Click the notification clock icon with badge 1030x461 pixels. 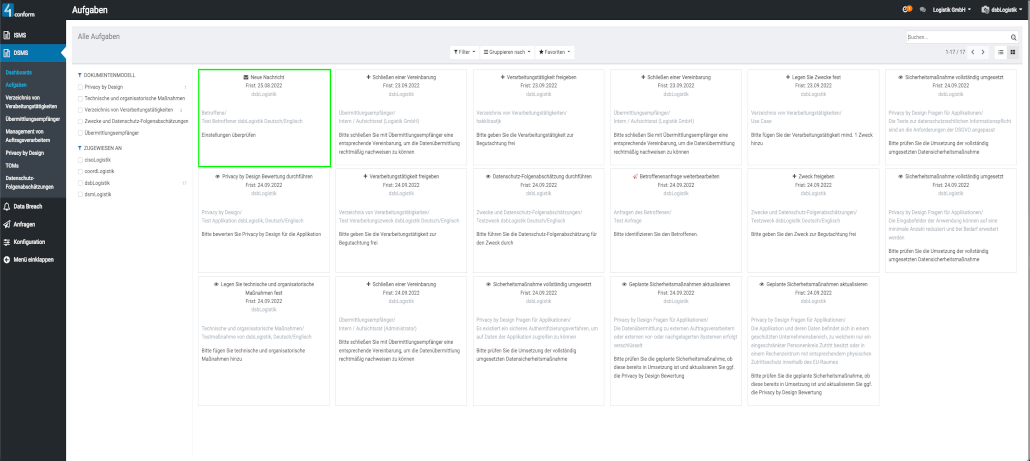point(907,9)
